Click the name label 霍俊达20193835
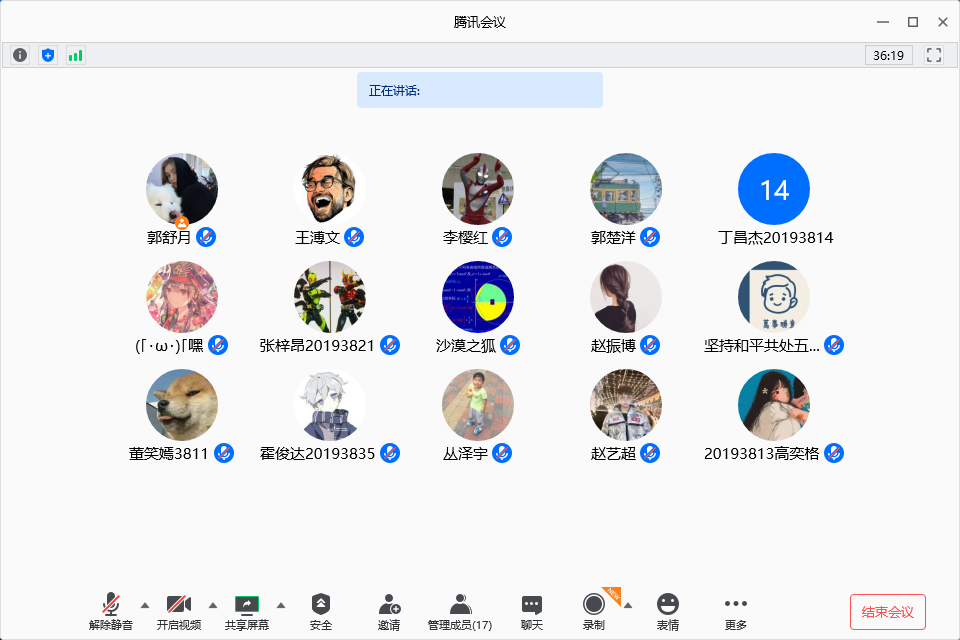The image size is (960, 640). (317, 454)
